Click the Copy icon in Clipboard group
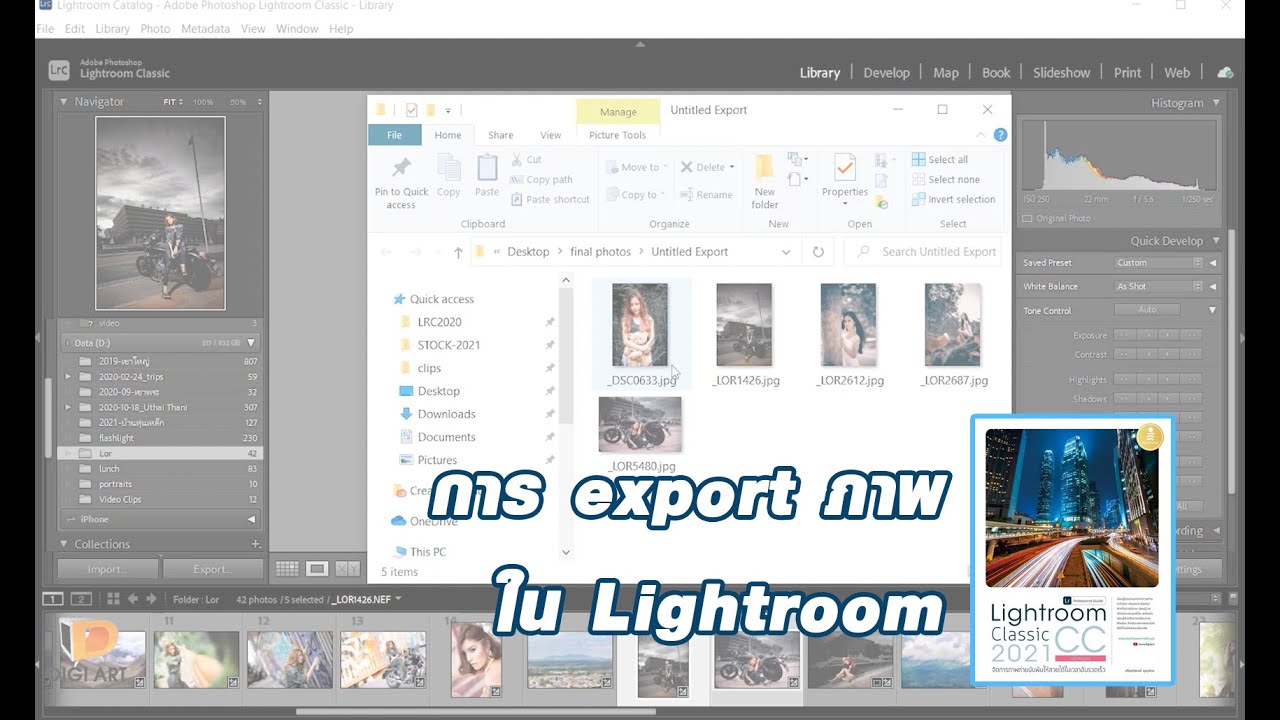 [x=449, y=169]
